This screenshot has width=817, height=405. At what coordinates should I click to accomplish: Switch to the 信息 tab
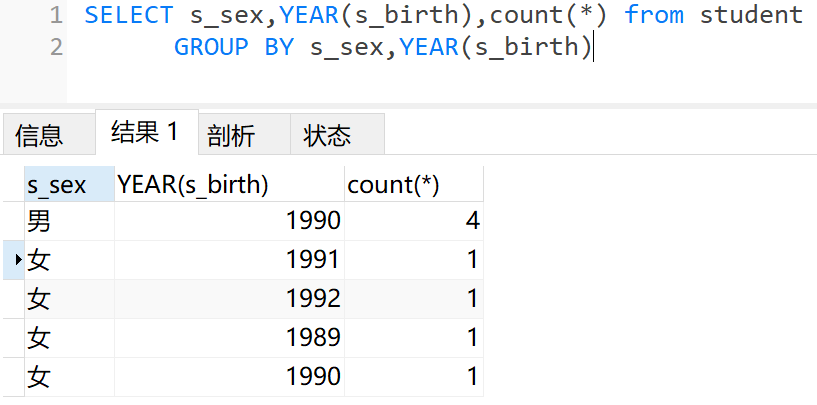(39, 135)
